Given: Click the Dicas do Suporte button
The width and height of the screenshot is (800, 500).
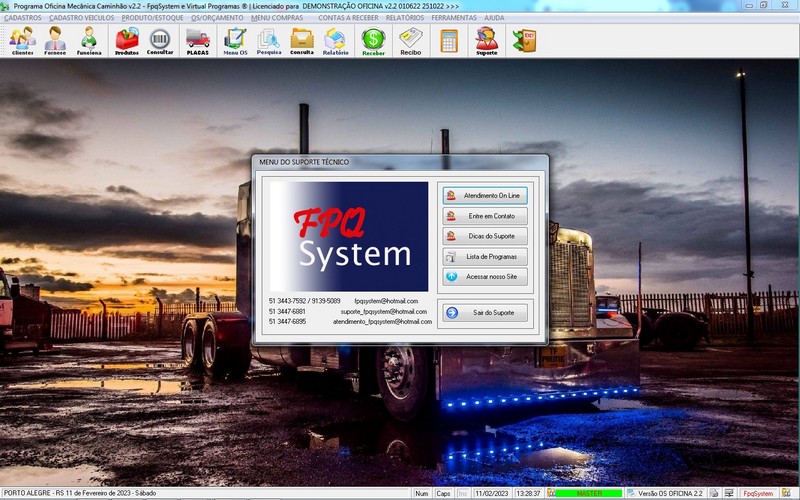Looking at the screenshot, I should 485,236.
